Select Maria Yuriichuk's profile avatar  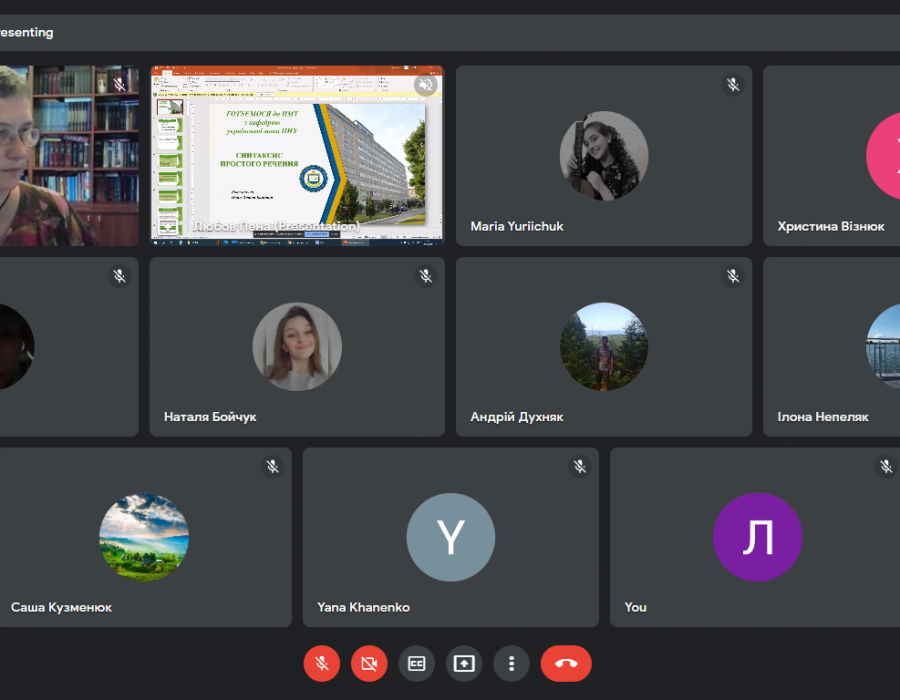[604, 155]
